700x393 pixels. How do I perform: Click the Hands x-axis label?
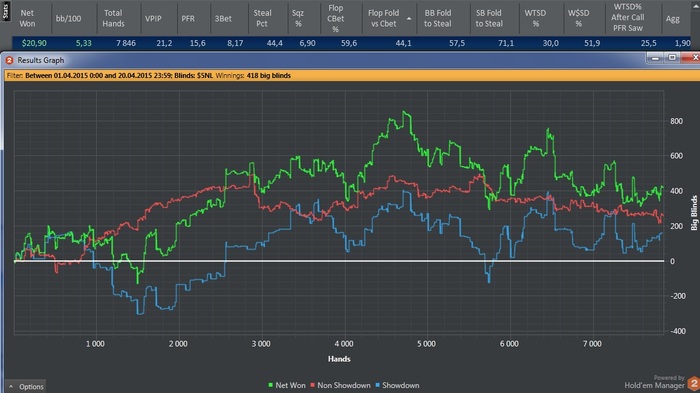[339, 359]
